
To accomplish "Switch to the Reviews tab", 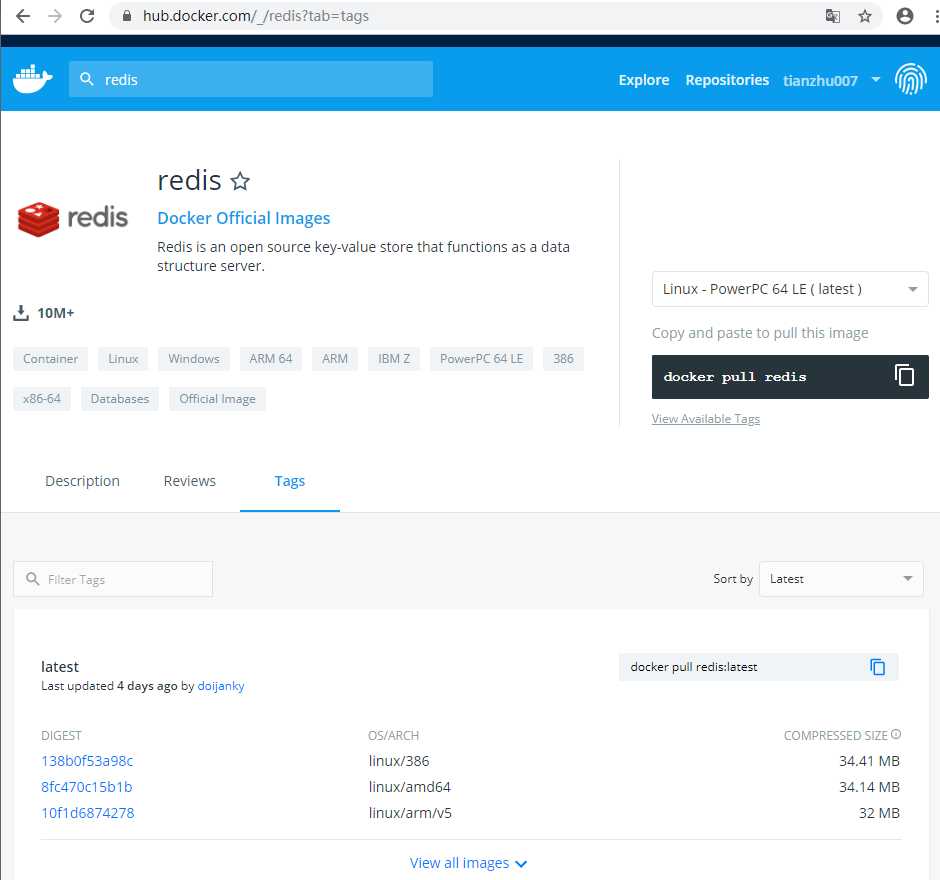I will click(x=189, y=481).
